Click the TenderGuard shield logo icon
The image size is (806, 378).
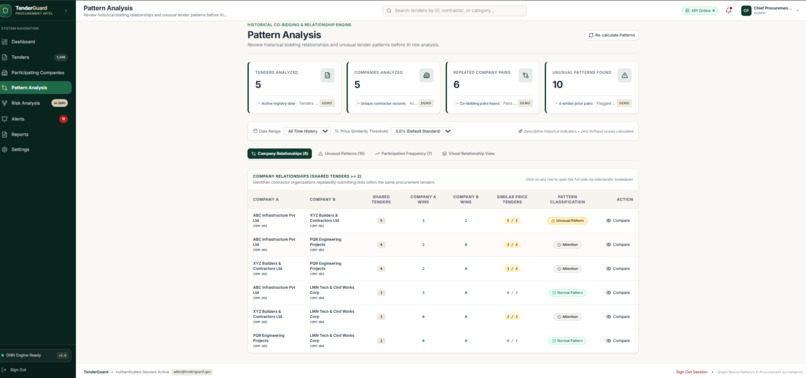pyautogui.click(x=6, y=10)
